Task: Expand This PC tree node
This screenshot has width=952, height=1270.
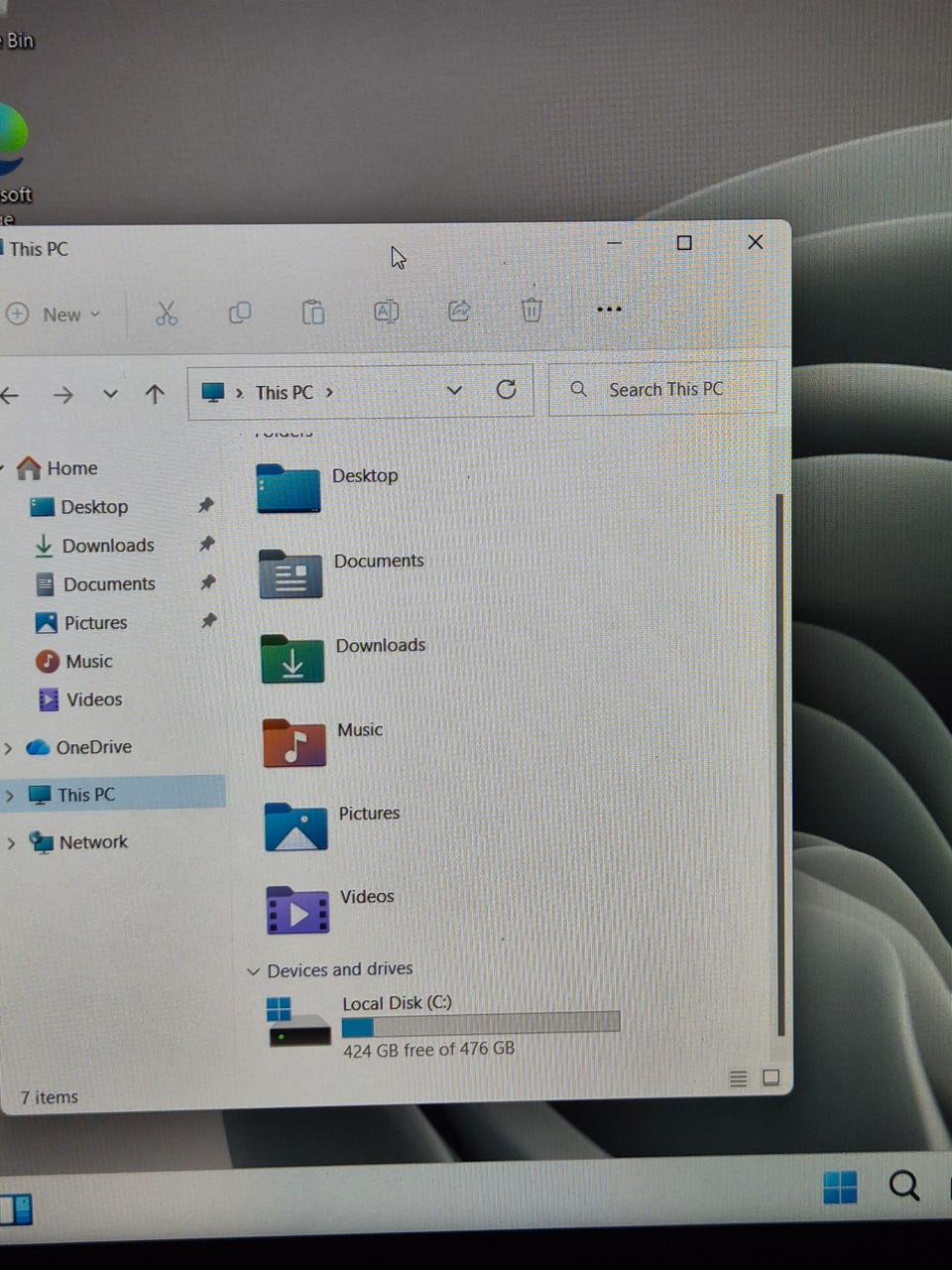Action: (x=10, y=796)
